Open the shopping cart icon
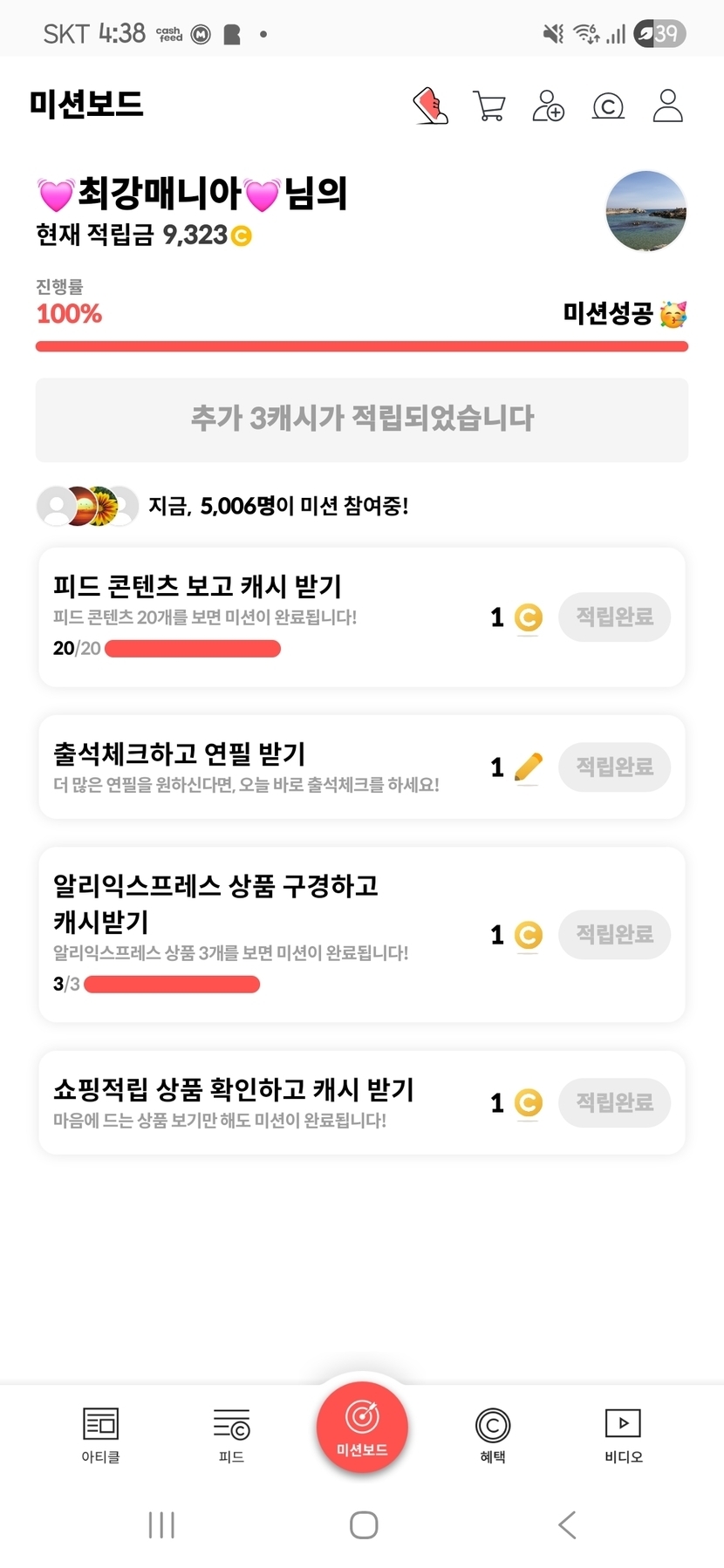 click(488, 106)
